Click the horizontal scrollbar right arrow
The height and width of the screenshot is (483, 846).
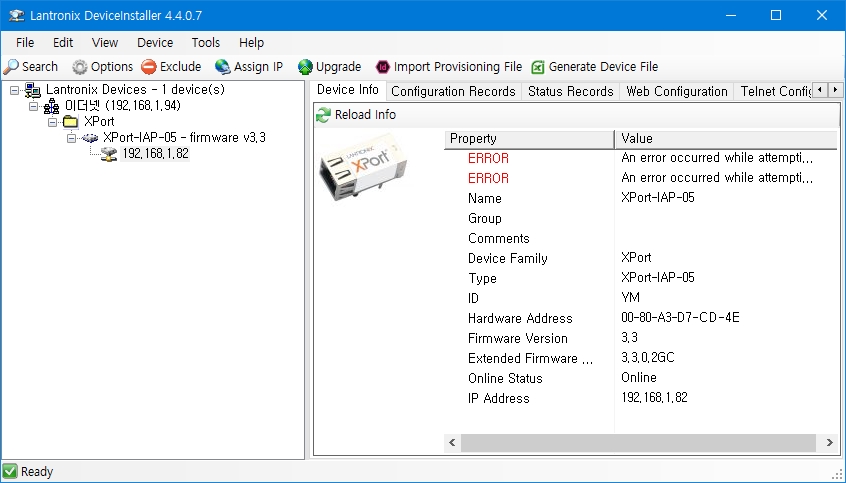[829, 443]
